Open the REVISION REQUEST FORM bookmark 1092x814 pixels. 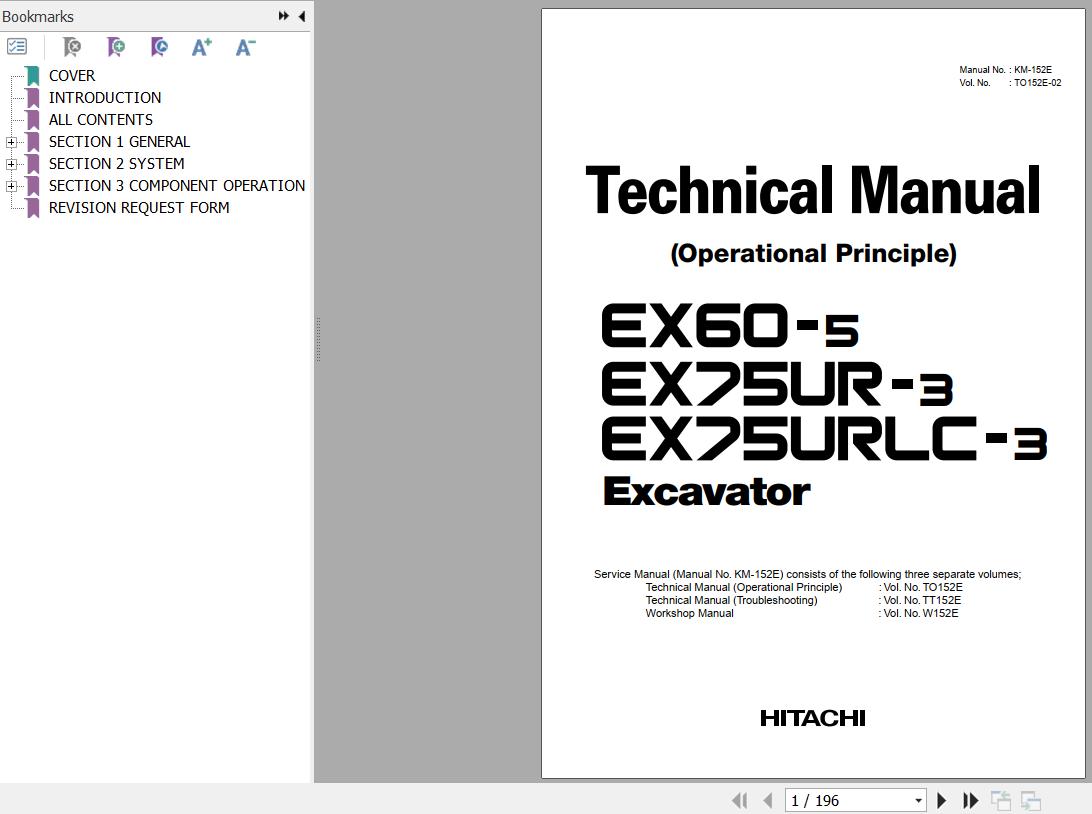(x=139, y=208)
